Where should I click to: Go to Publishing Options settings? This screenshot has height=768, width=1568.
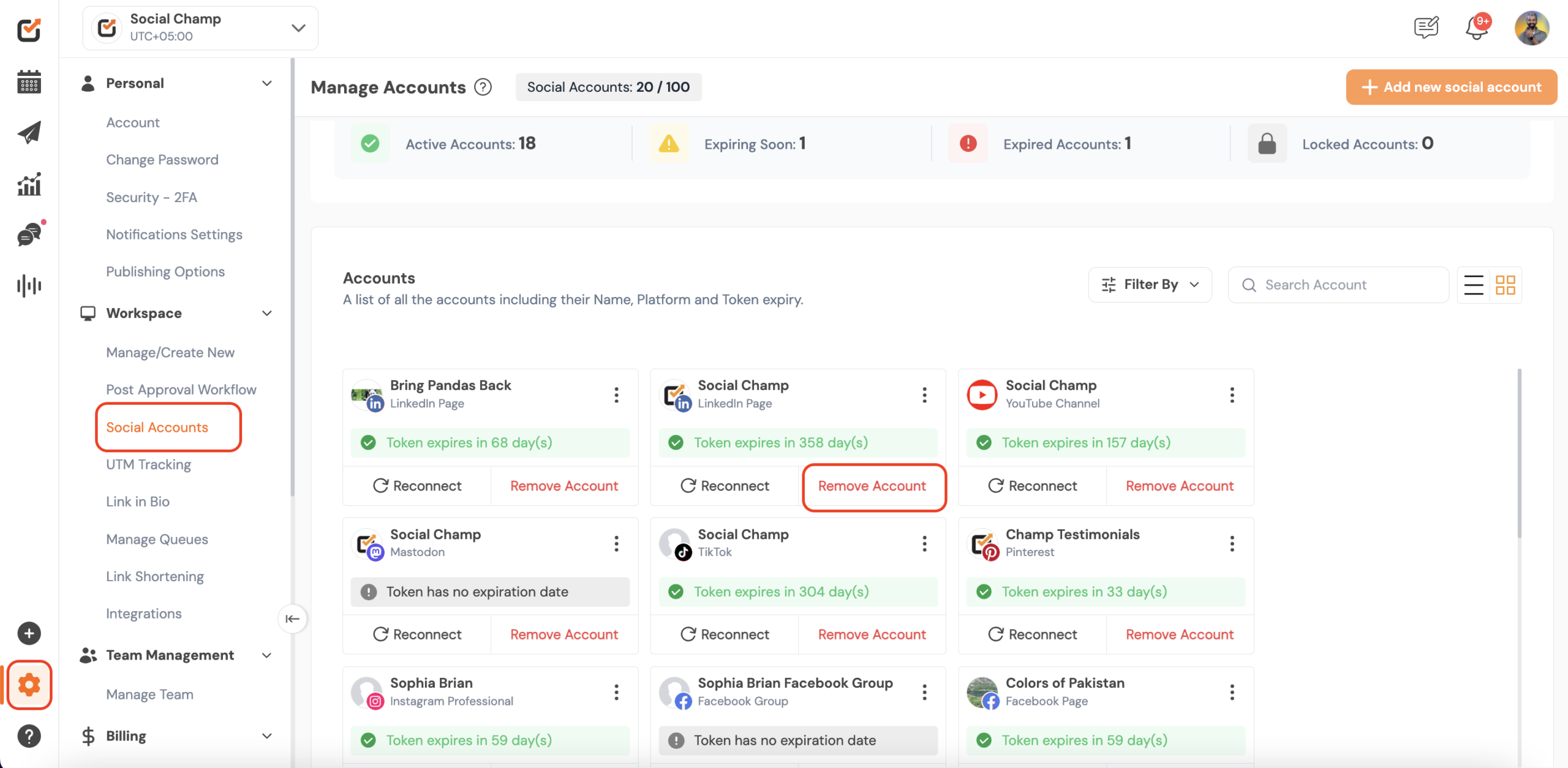(x=165, y=271)
